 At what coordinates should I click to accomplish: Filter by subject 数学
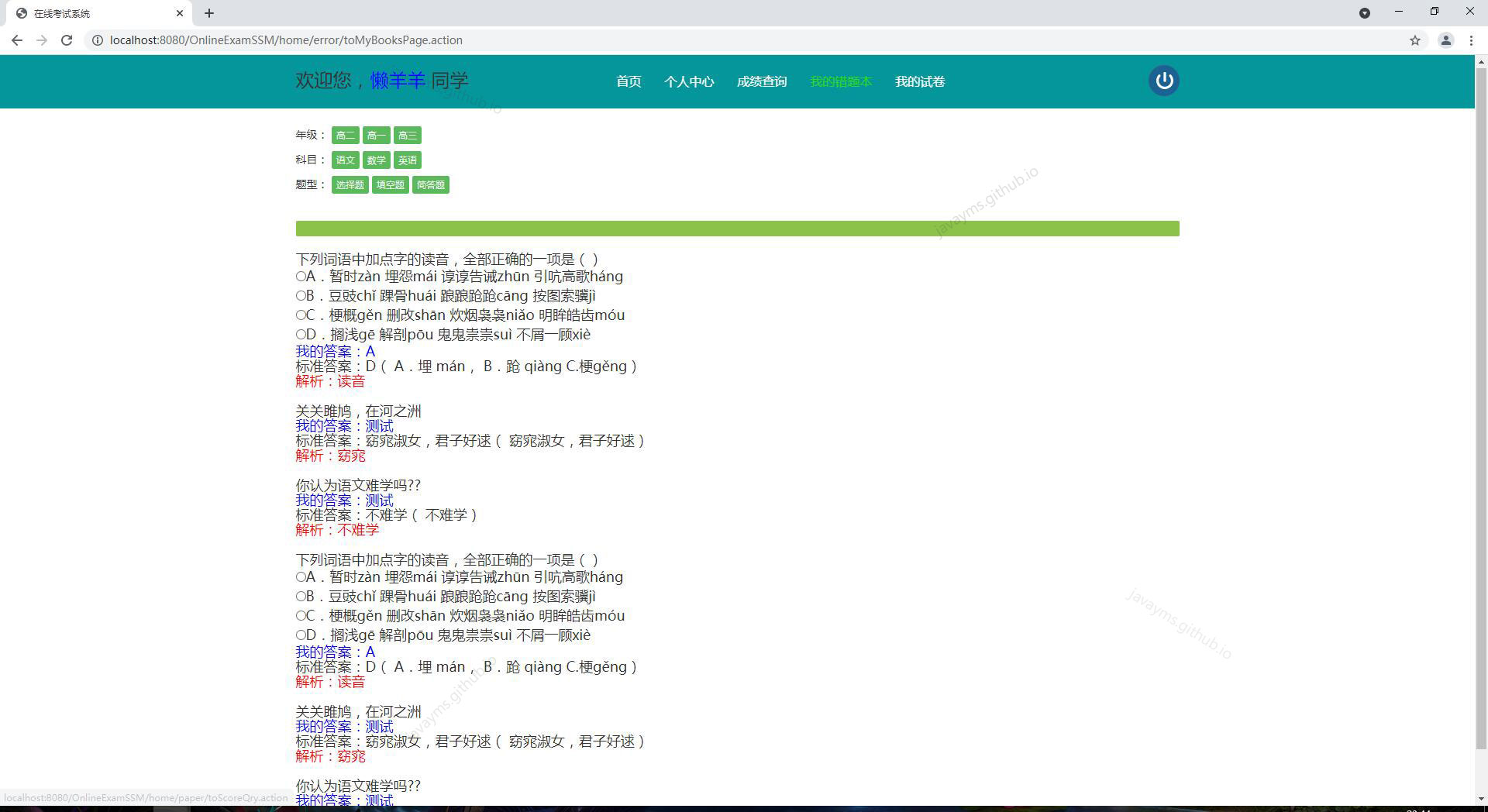(376, 160)
